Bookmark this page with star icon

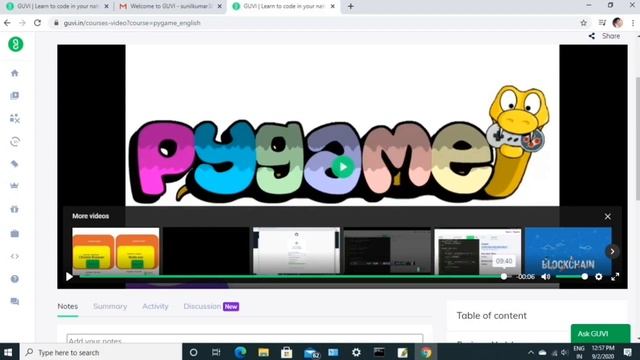pyautogui.click(x=584, y=23)
